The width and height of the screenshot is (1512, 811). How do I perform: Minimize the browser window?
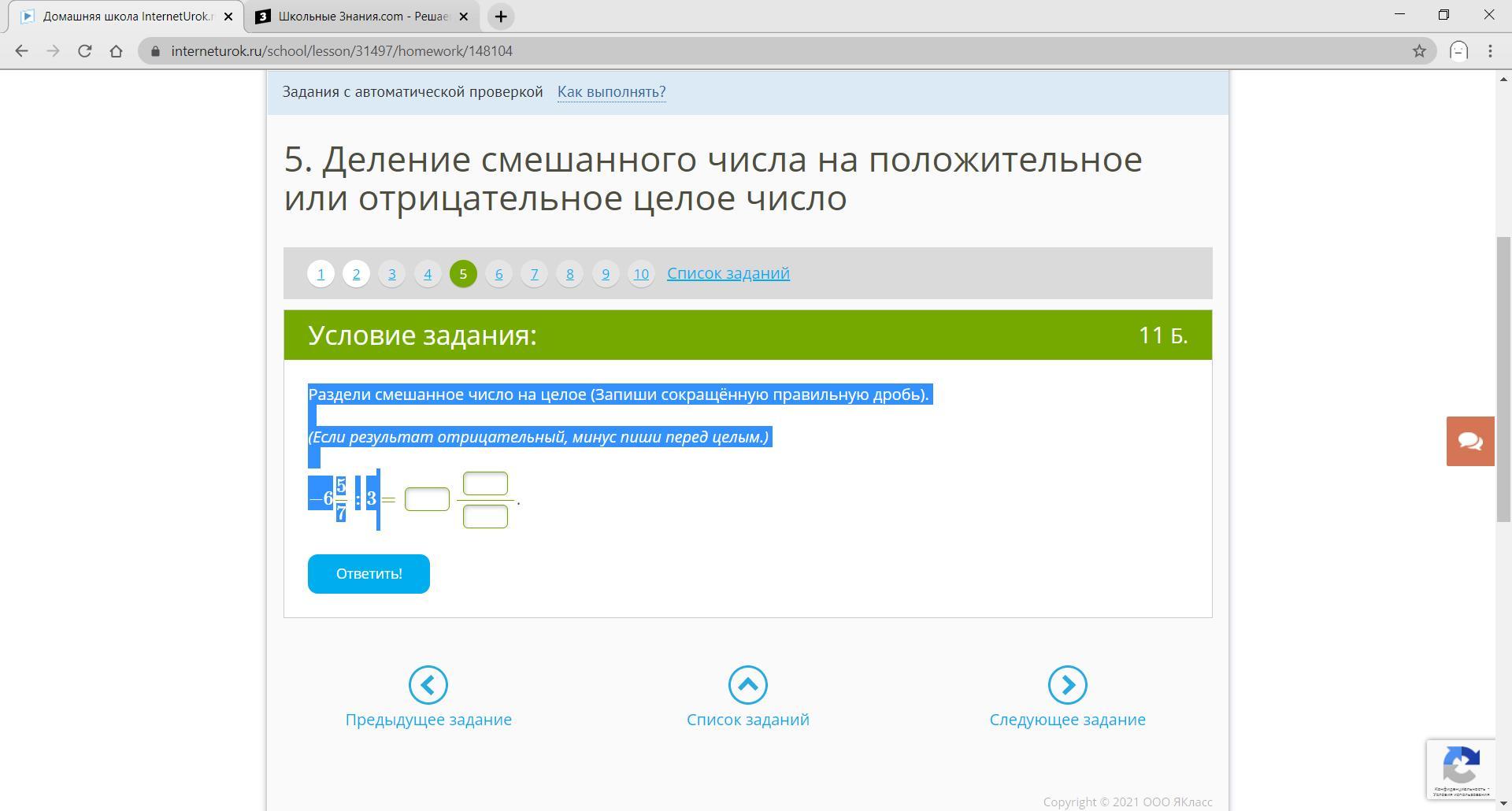[1399, 15]
